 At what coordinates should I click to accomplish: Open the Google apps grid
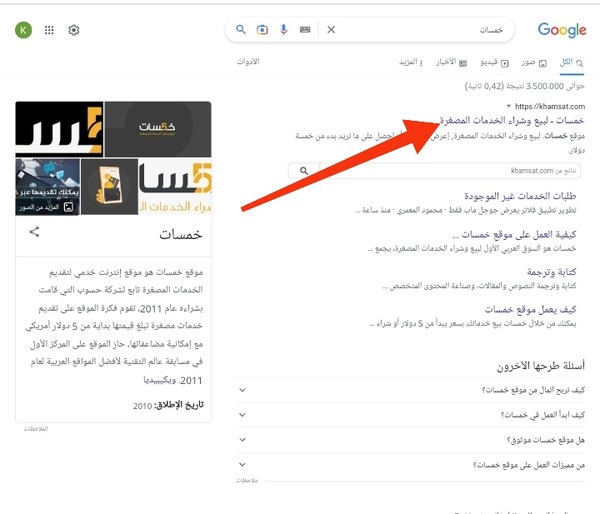click(x=49, y=30)
